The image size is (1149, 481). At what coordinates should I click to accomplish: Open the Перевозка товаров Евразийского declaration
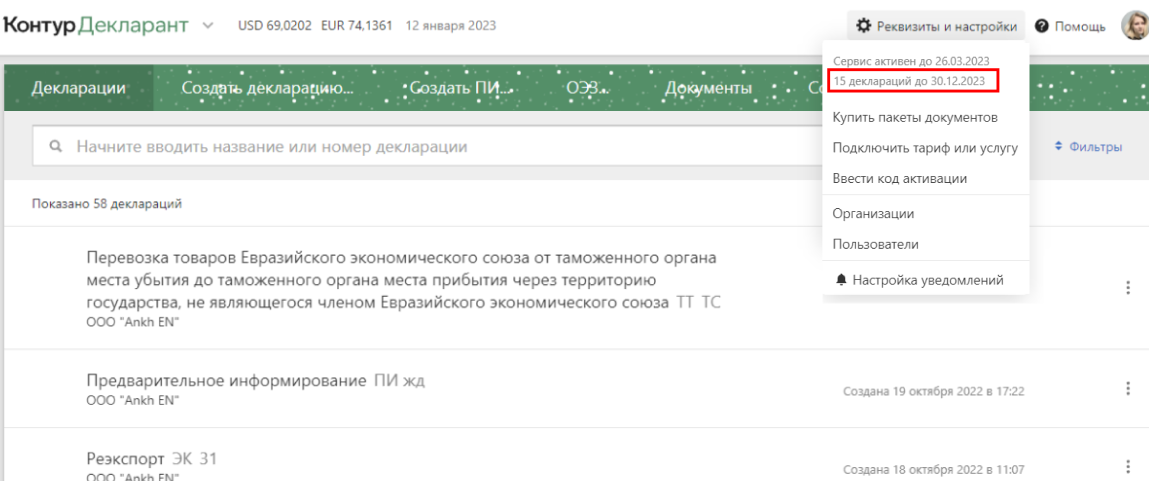pyautogui.click(x=403, y=280)
